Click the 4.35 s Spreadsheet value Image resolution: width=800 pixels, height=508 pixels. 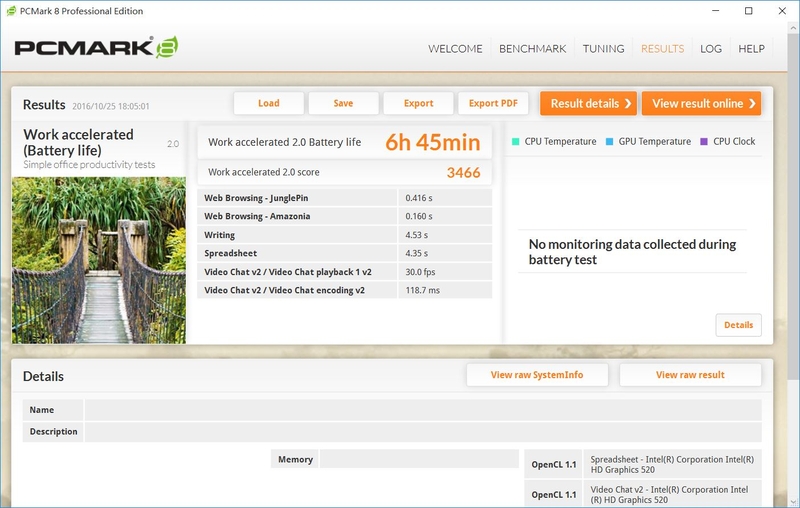click(x=417, y=253)
